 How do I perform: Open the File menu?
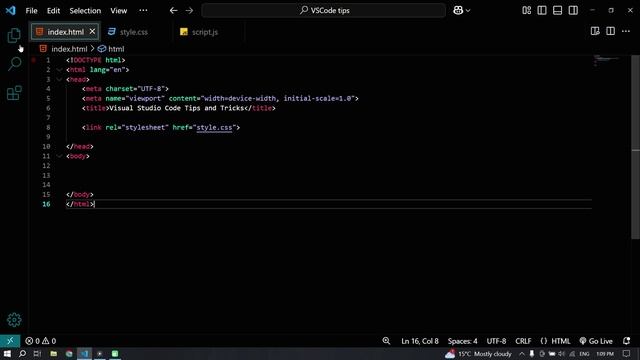(31, 11)
